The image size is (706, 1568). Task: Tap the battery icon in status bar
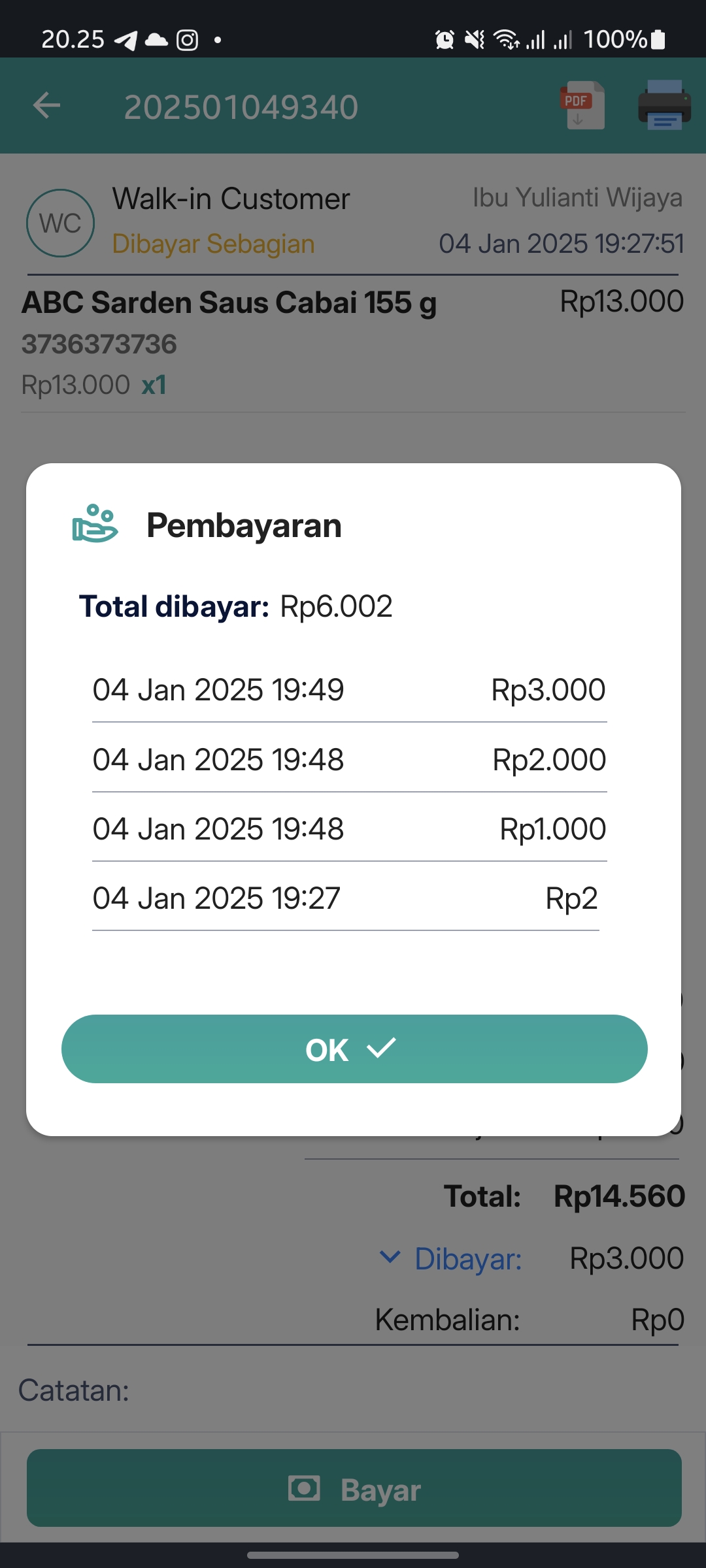[659, 40]
